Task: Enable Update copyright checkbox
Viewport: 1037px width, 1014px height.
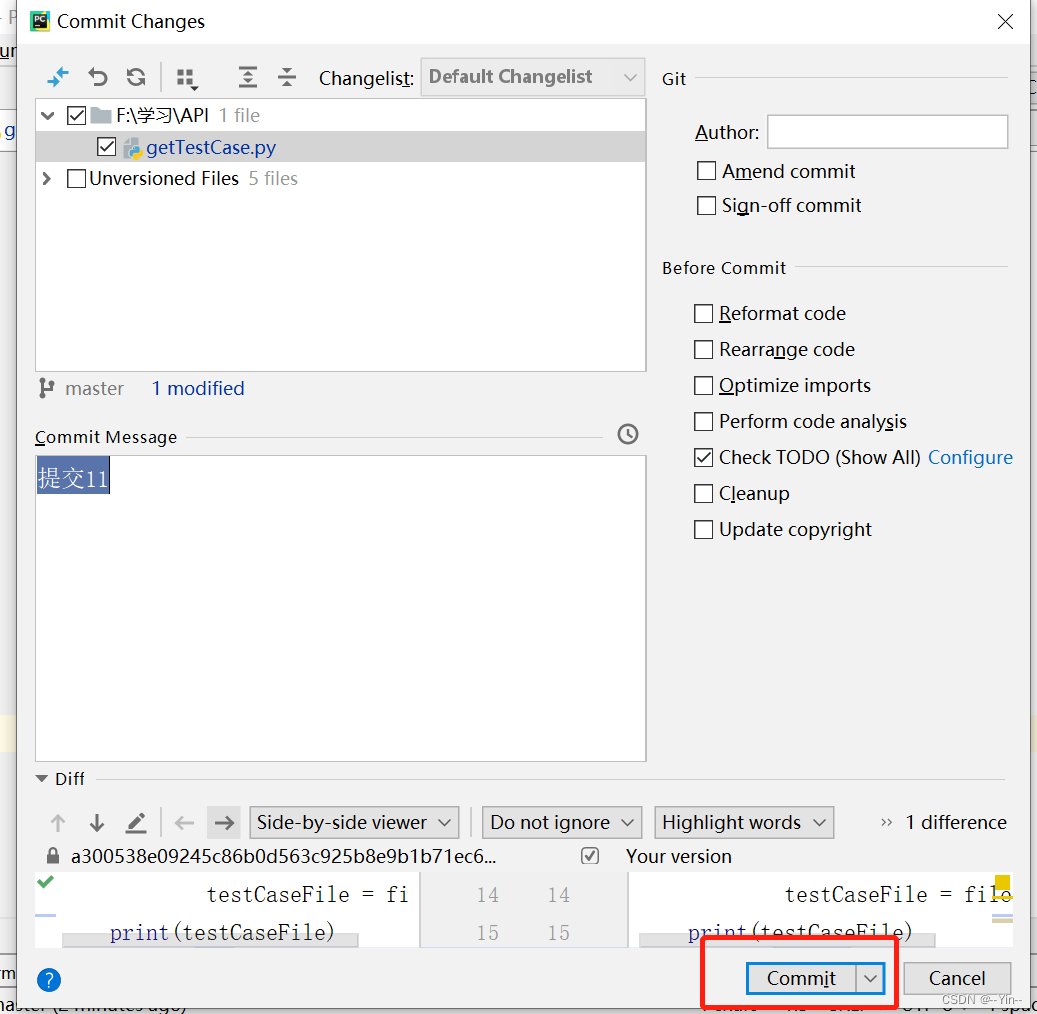Action: click(x=703, y=530)
